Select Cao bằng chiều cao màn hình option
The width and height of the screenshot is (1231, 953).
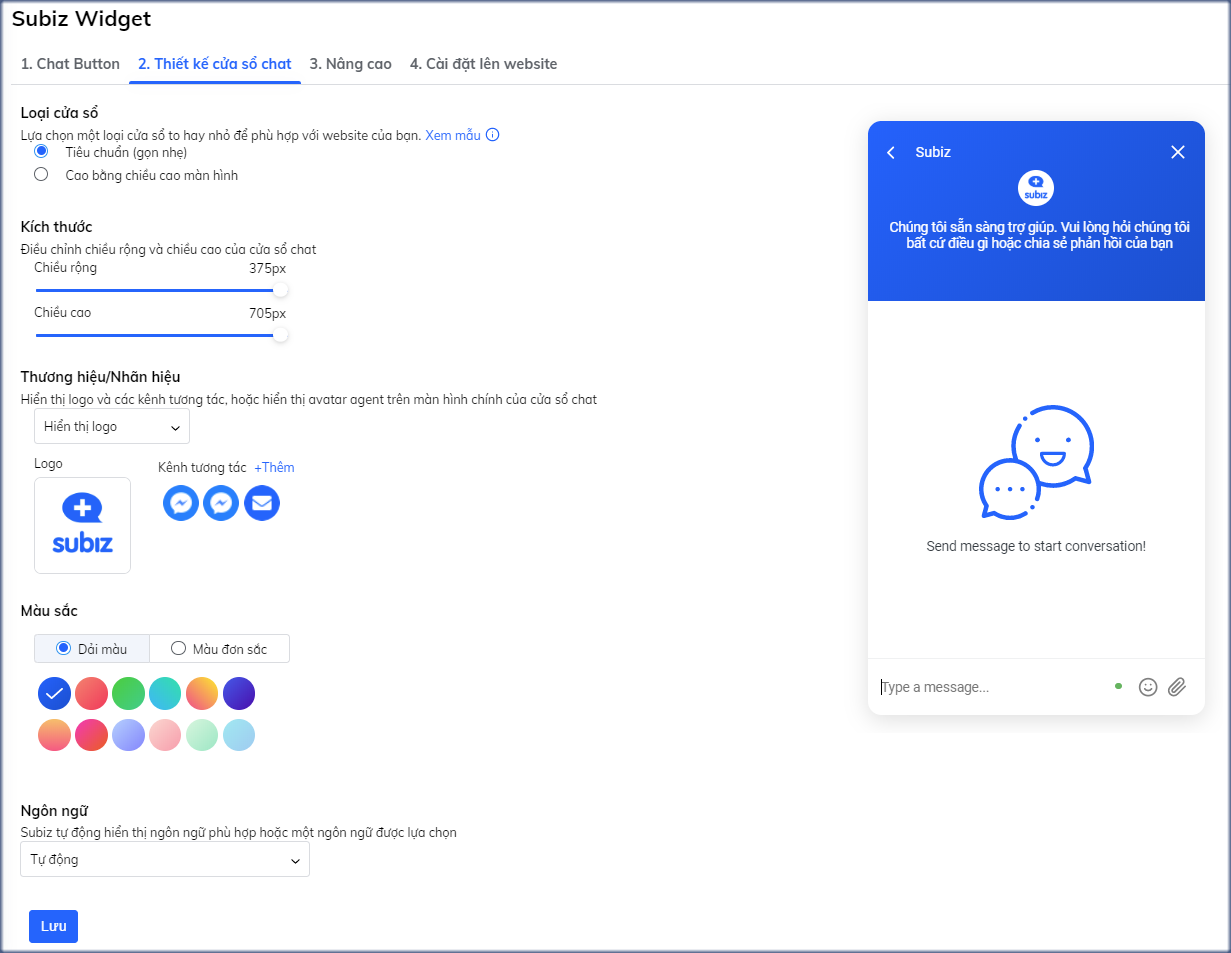(x=41, y=175)
